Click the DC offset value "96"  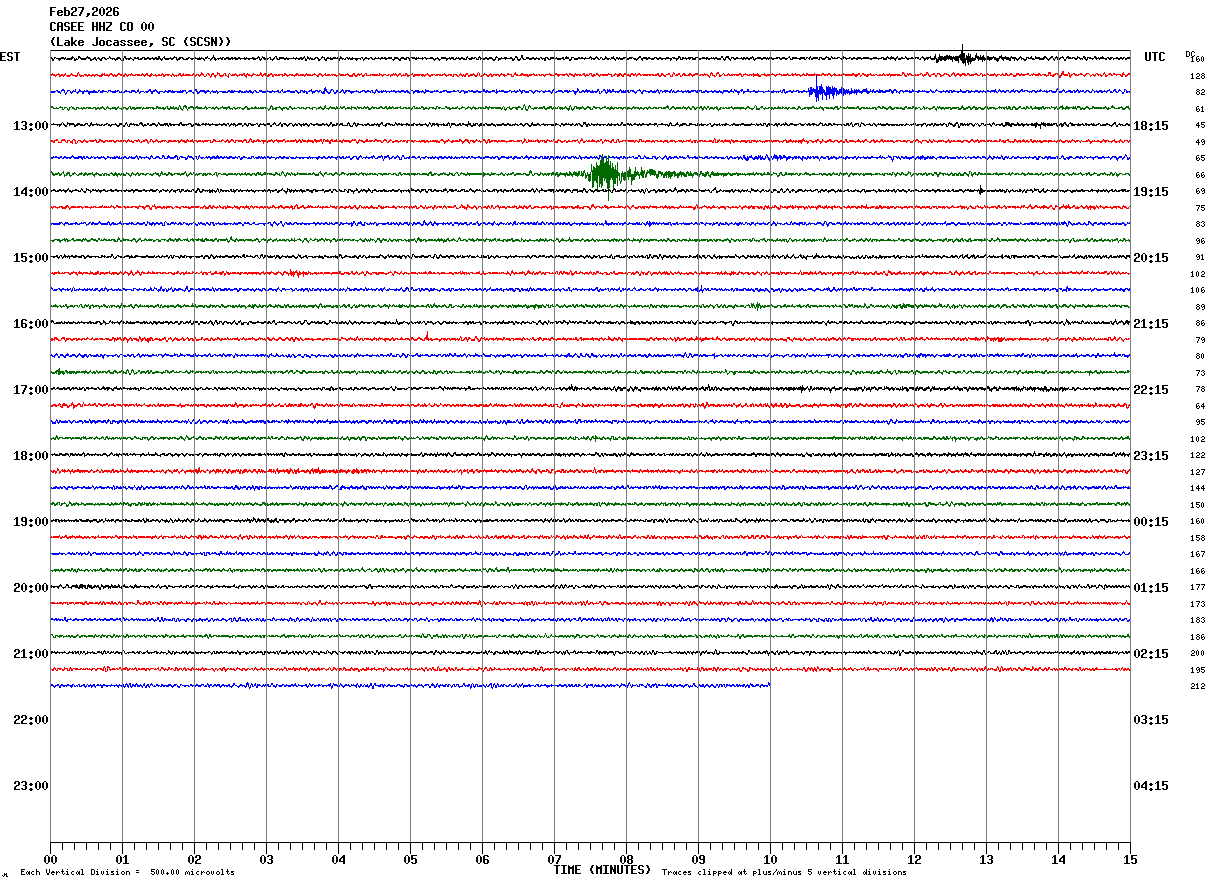click(1200, 241)
